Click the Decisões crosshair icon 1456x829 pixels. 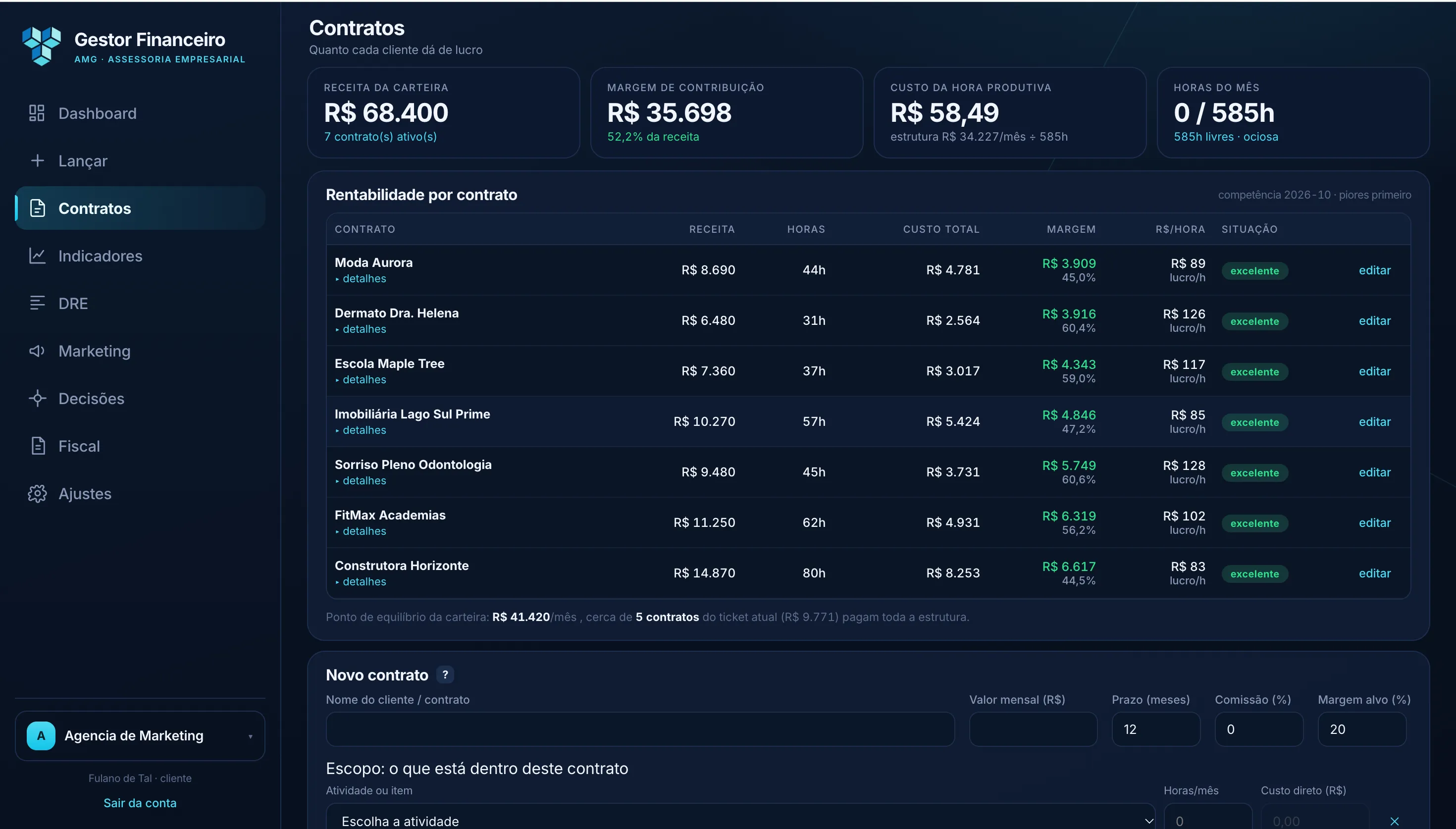tap(37, 398)
